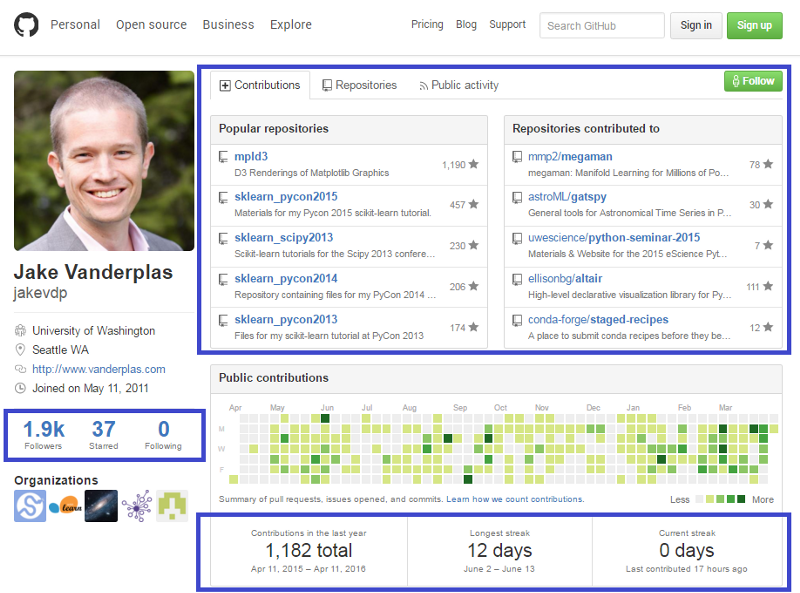Click the clock icon by Joined date

[20, 388]
